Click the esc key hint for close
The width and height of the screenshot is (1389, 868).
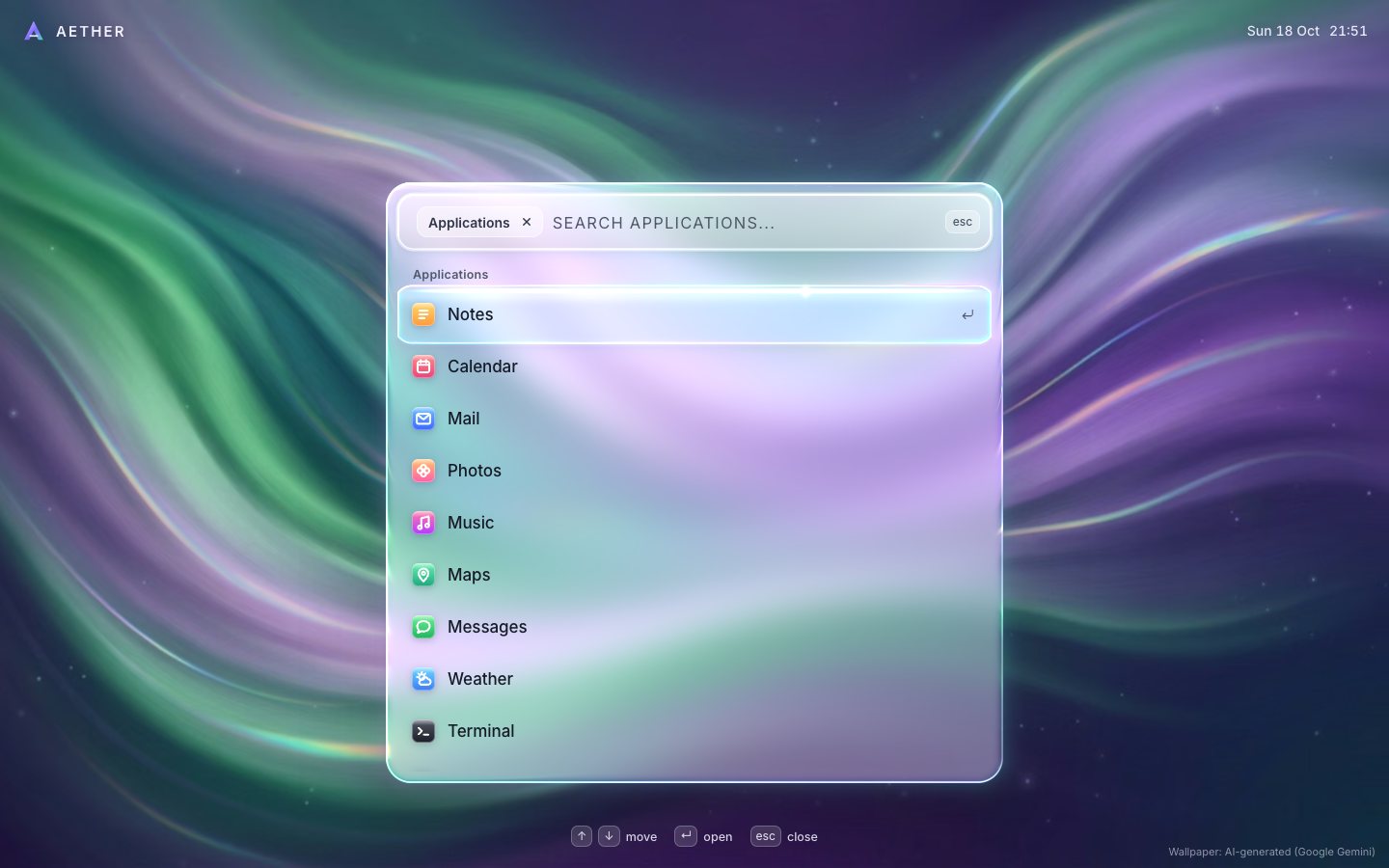point(766,836)
